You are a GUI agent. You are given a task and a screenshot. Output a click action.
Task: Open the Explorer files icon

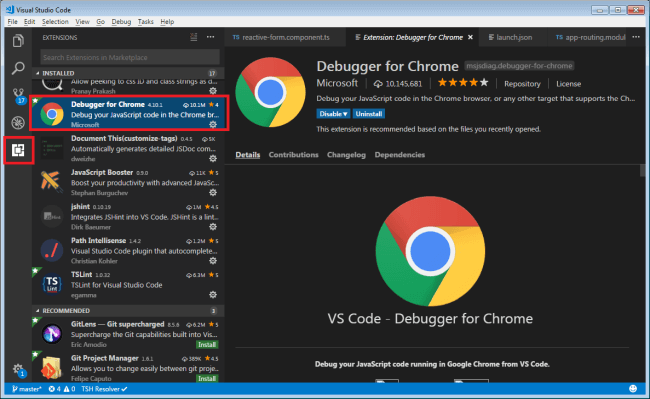coord(18,41)
